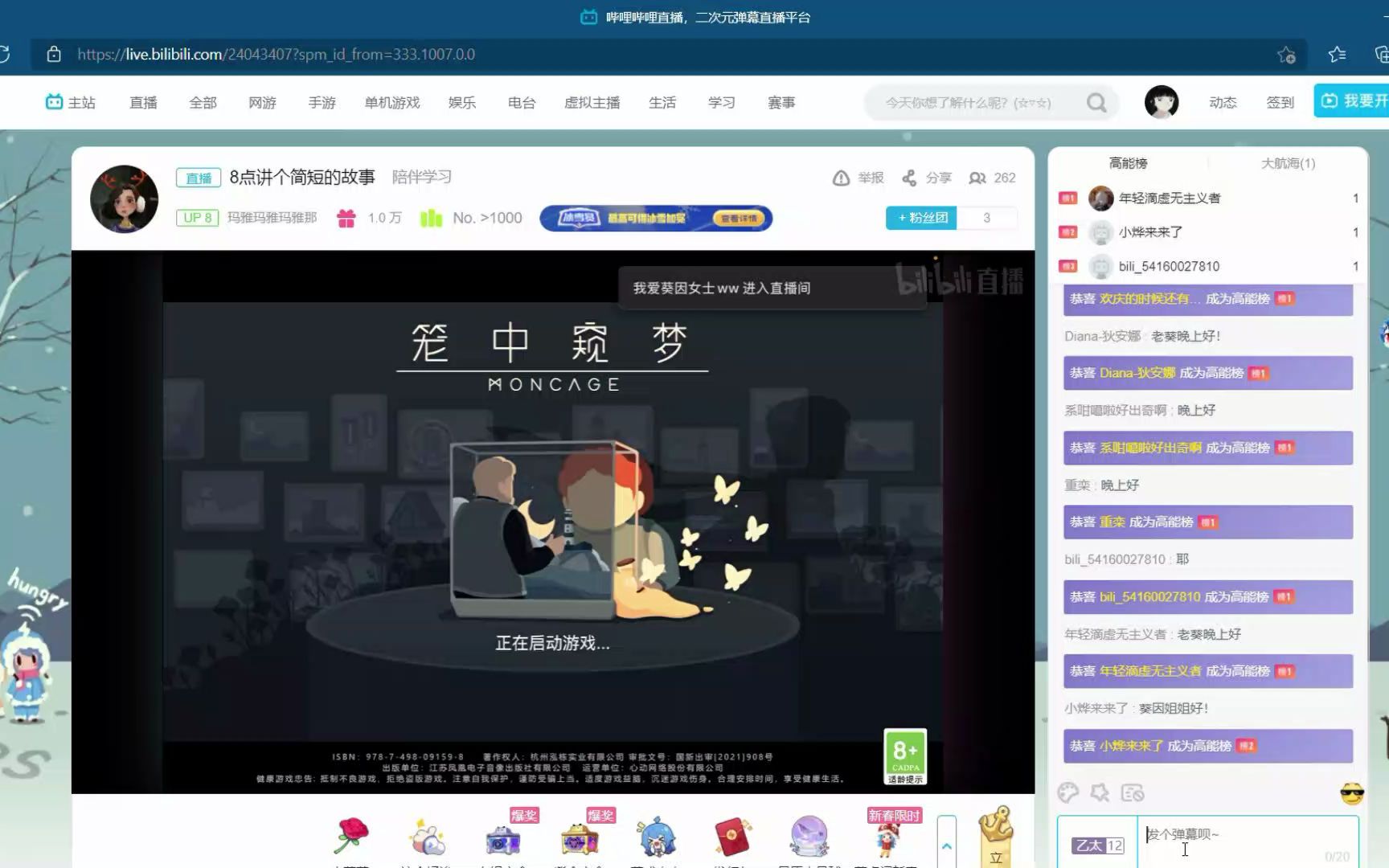This screenshot has width=1389, height=868.
Task: Click the browser address bar URL
Action: coord(276,54)
